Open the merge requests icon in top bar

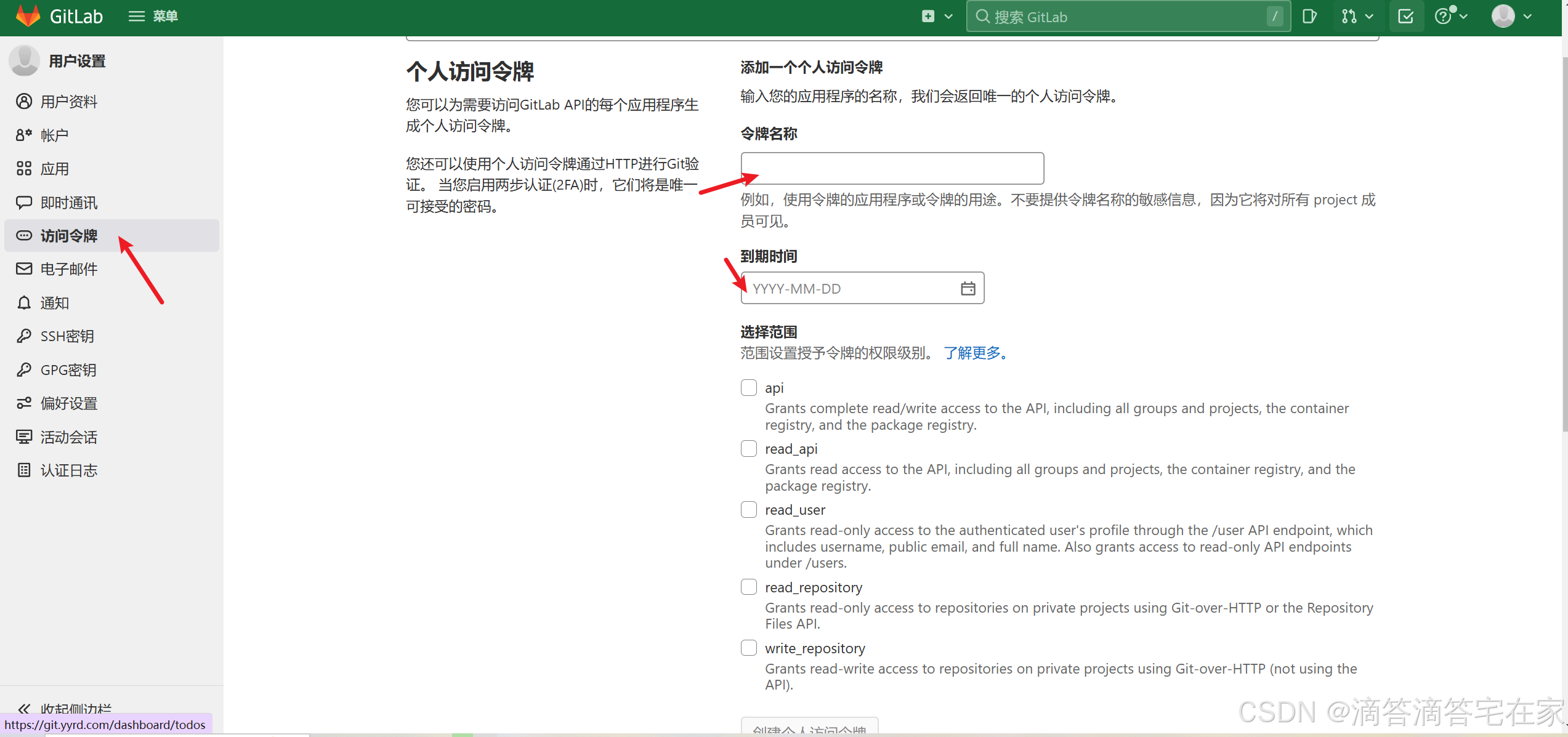click(1349, 16)
